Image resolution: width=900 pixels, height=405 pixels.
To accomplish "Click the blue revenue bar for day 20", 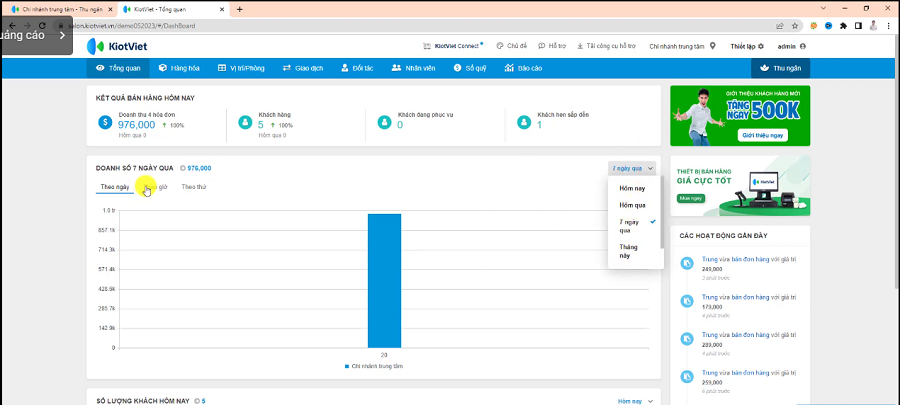I will coord(384,281).
